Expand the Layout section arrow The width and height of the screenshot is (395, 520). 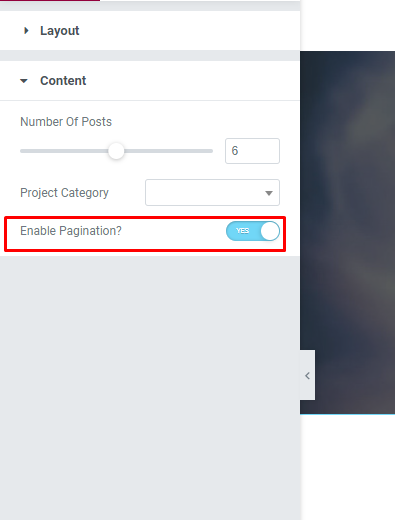[26, 31]
